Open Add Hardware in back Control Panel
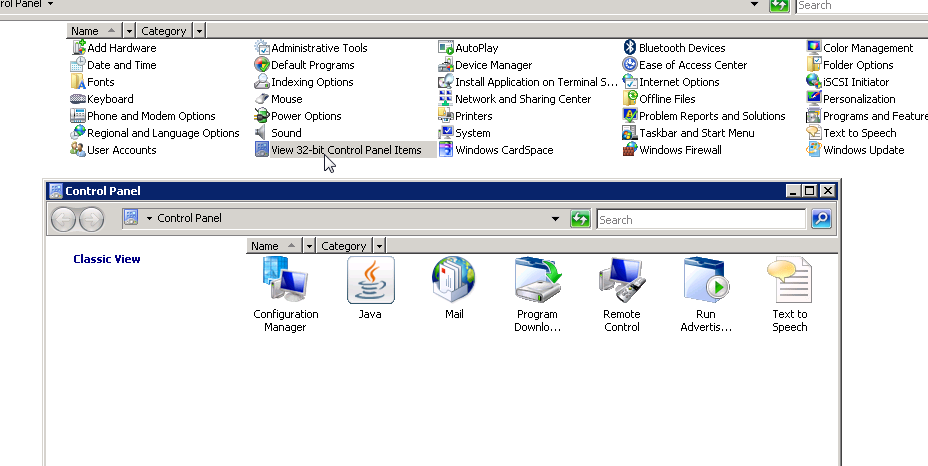Image resolution: width=928 pixels, height=466 pixels. (114, 48)
